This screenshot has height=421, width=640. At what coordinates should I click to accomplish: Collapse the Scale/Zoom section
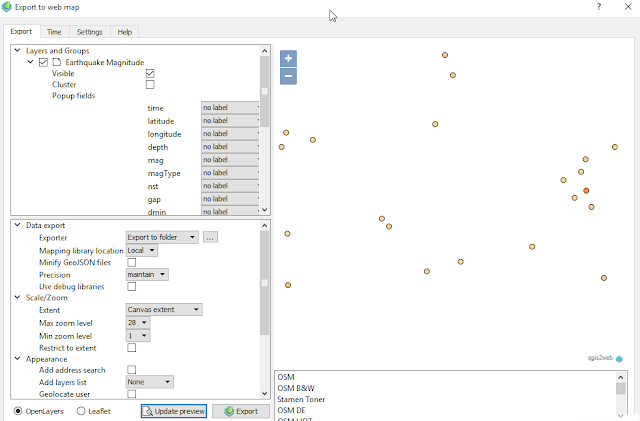tap(18, 297)
